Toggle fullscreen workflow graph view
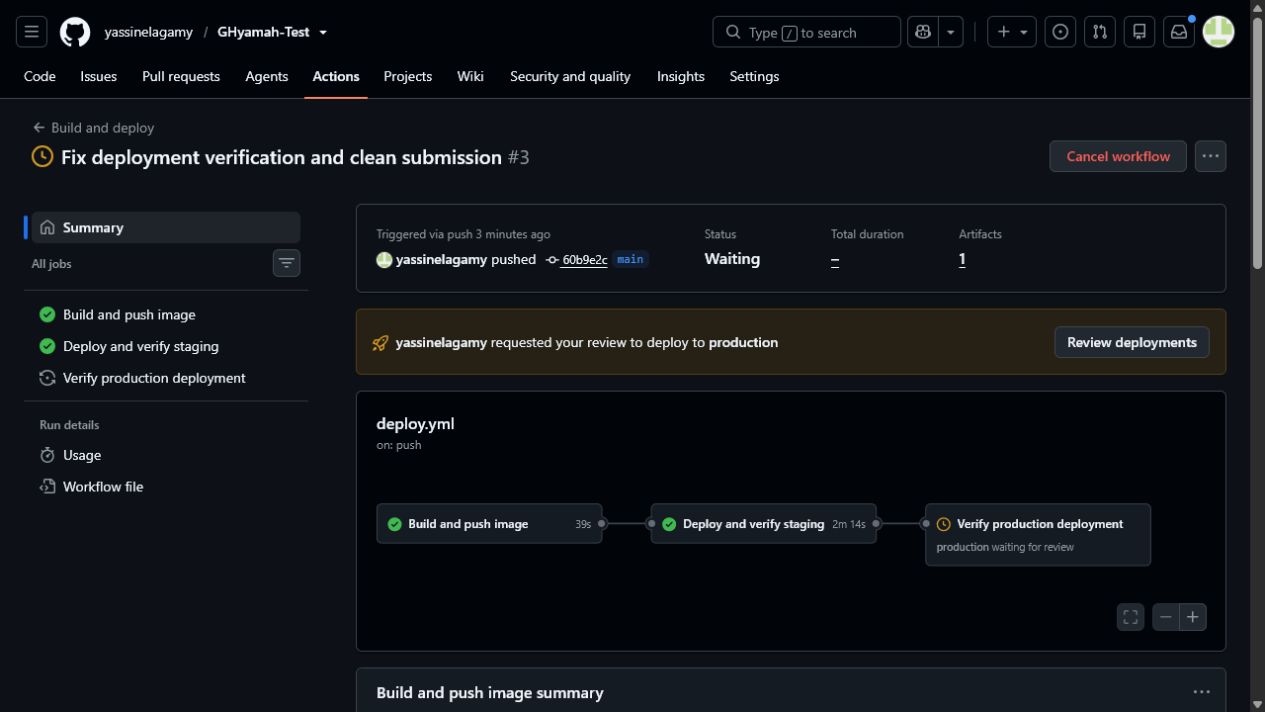1265x712 pixels. click(1131, 617)
